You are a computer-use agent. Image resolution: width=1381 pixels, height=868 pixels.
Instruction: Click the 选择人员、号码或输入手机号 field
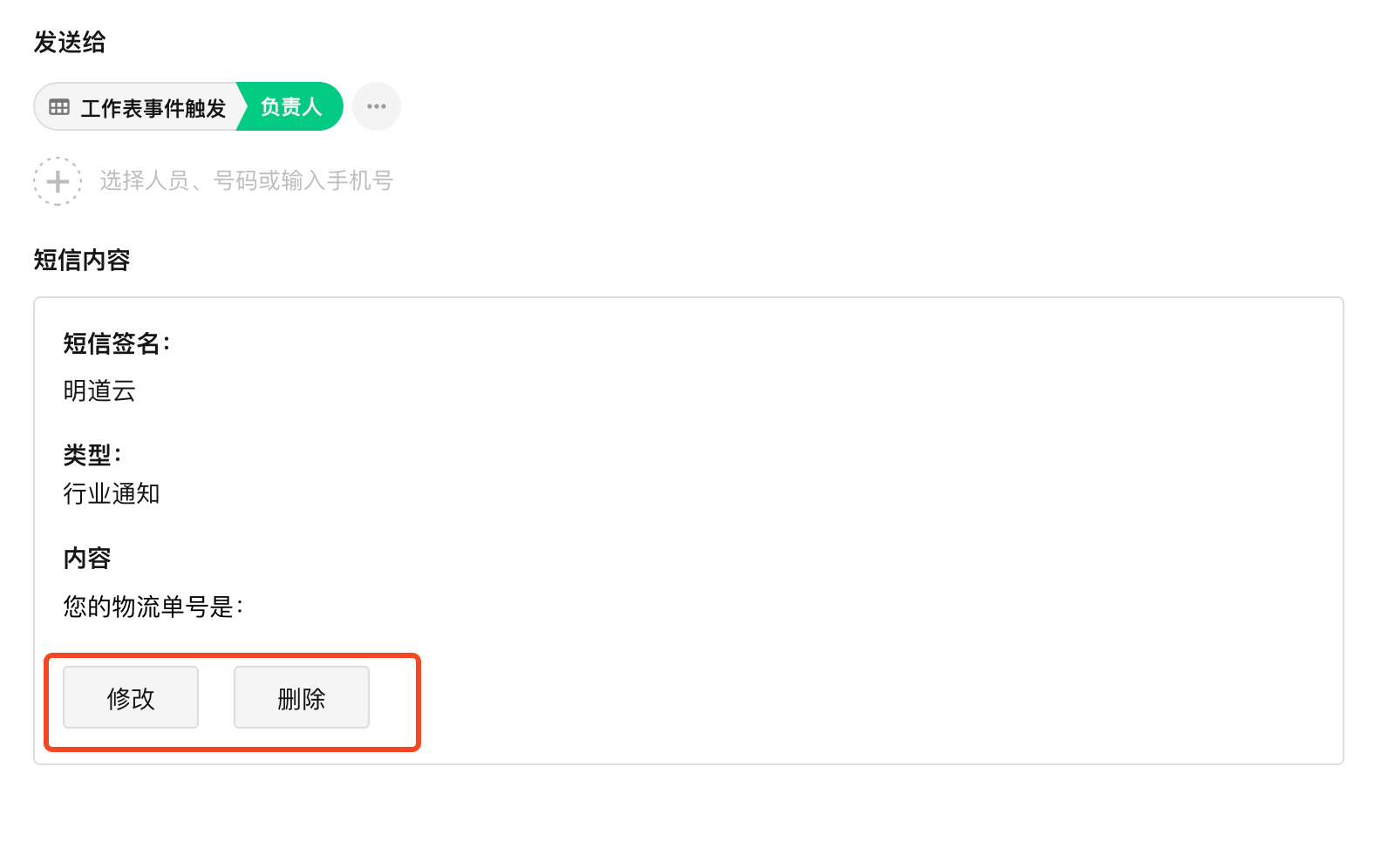pos(247,180)
